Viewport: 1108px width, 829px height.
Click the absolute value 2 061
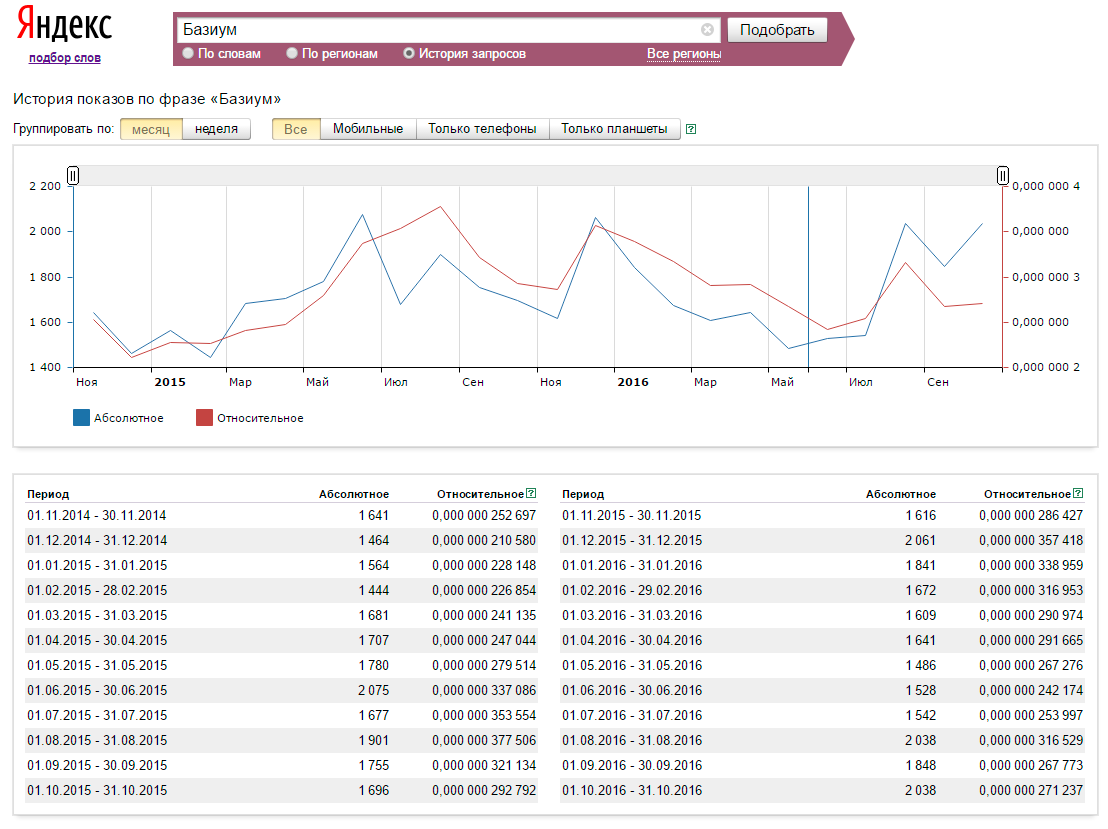tap(920, 541)
